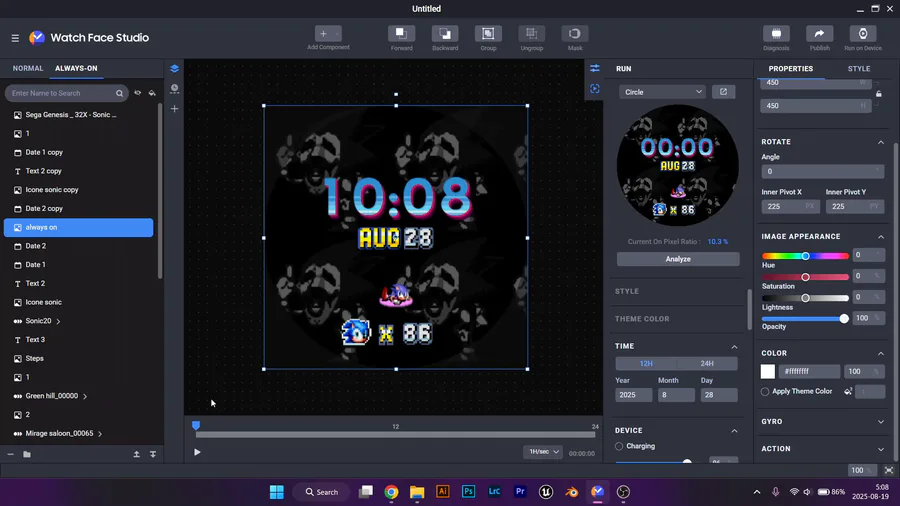Expand the Sonic20 layer group
Image resolution: width=900 pixels, height=506 pixels.
(58, 321)
